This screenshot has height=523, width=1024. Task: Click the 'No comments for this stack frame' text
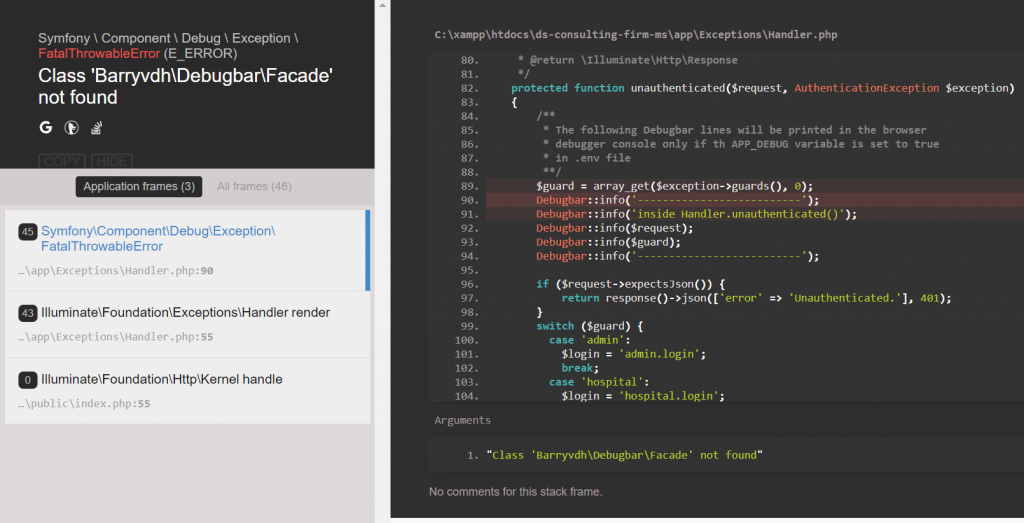coord(515,492)
